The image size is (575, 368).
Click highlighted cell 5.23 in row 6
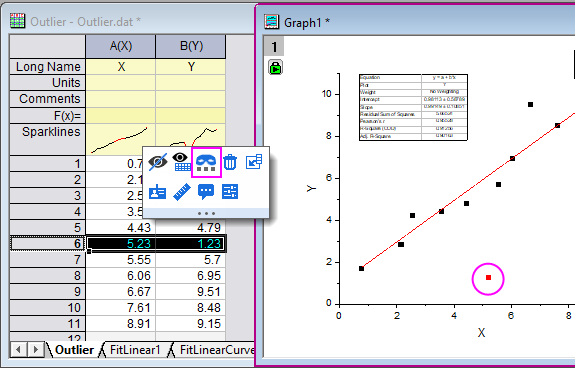[121, 244]
